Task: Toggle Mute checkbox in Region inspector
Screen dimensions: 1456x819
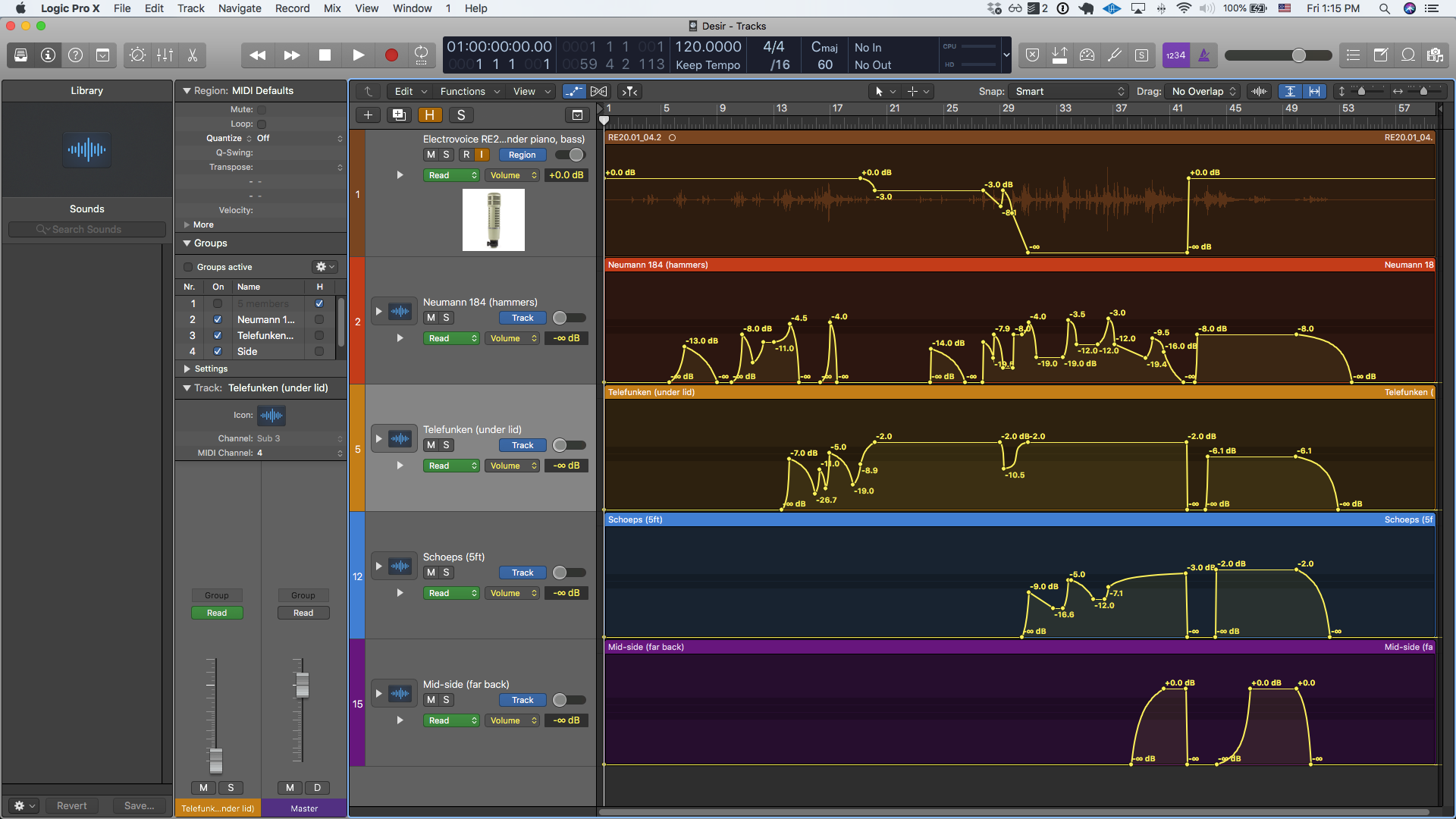Action: [x=262, y=110]
